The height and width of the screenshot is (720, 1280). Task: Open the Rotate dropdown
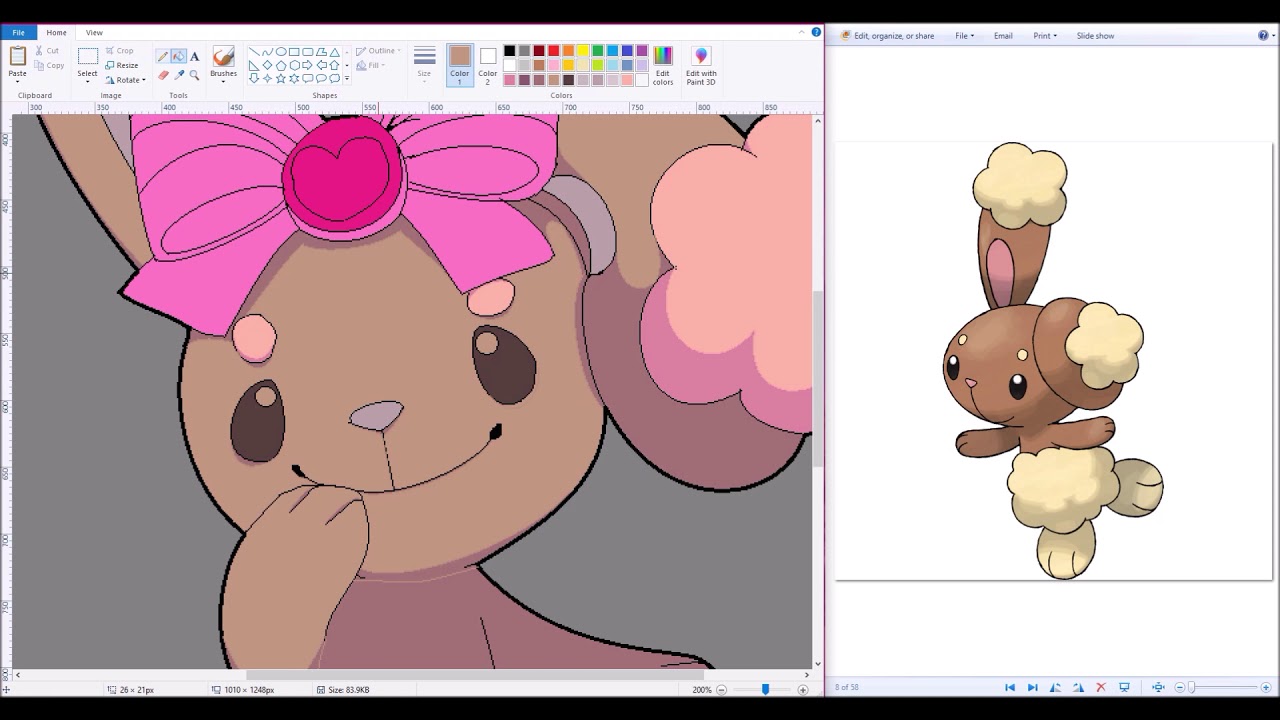tap(127, 80)
